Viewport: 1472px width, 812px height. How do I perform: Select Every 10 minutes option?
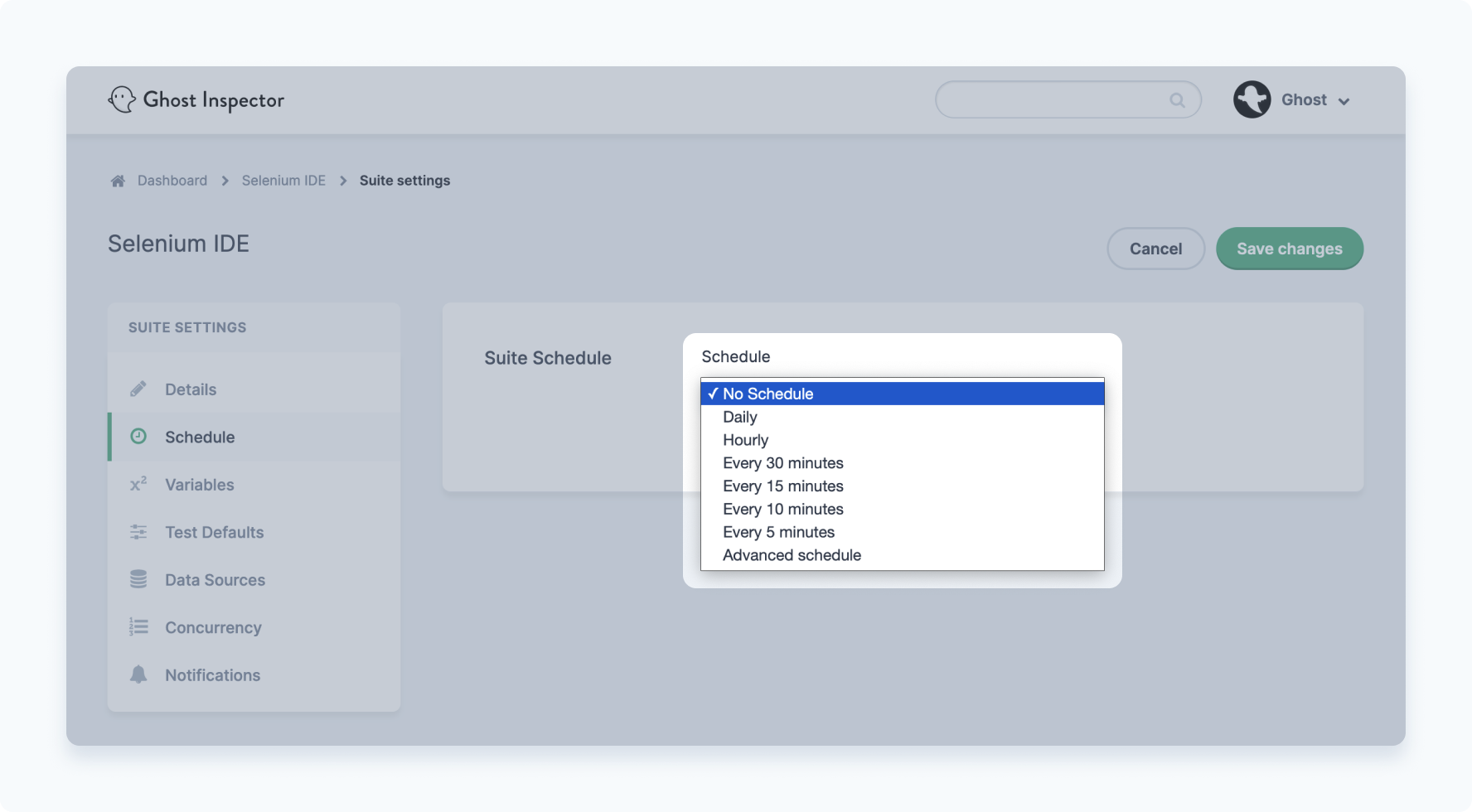tap(903, 510)
